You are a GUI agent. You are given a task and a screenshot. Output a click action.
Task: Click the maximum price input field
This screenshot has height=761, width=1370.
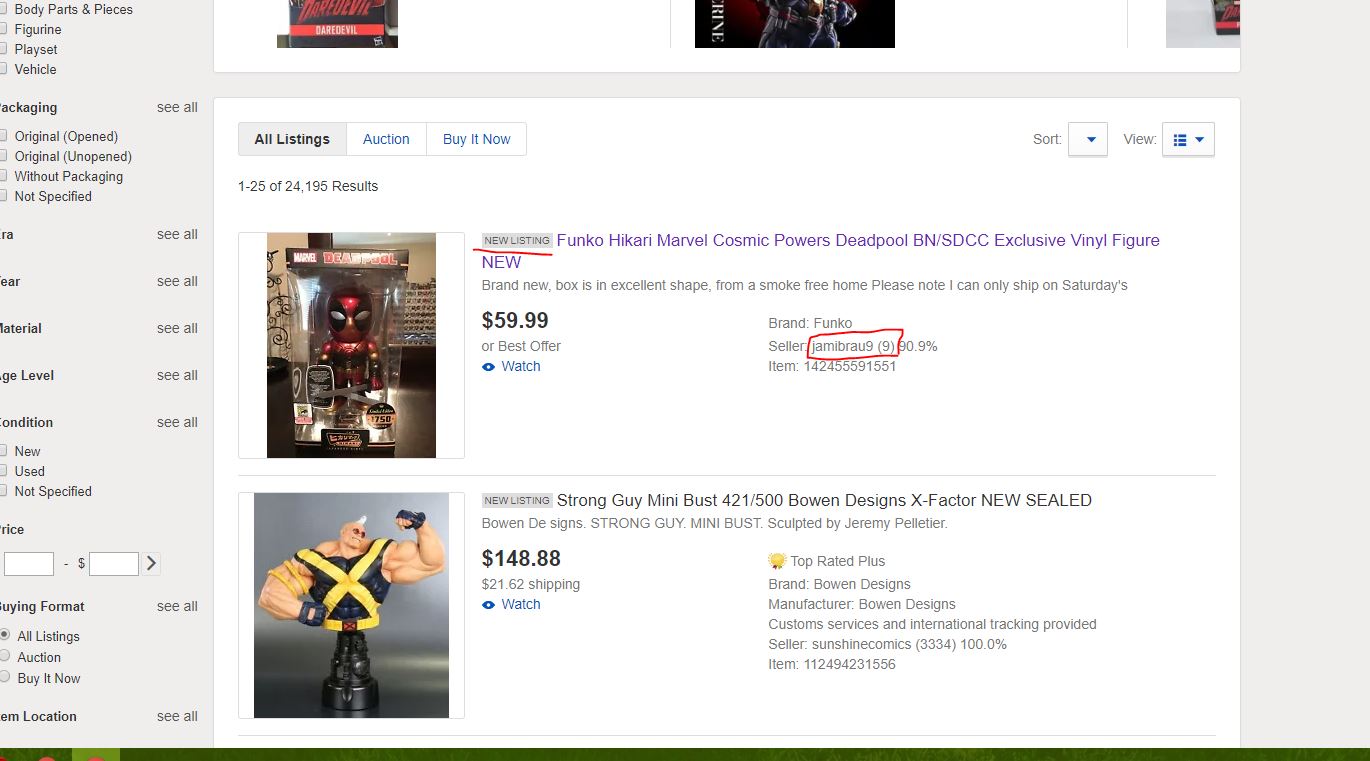(x=114, y=564)
